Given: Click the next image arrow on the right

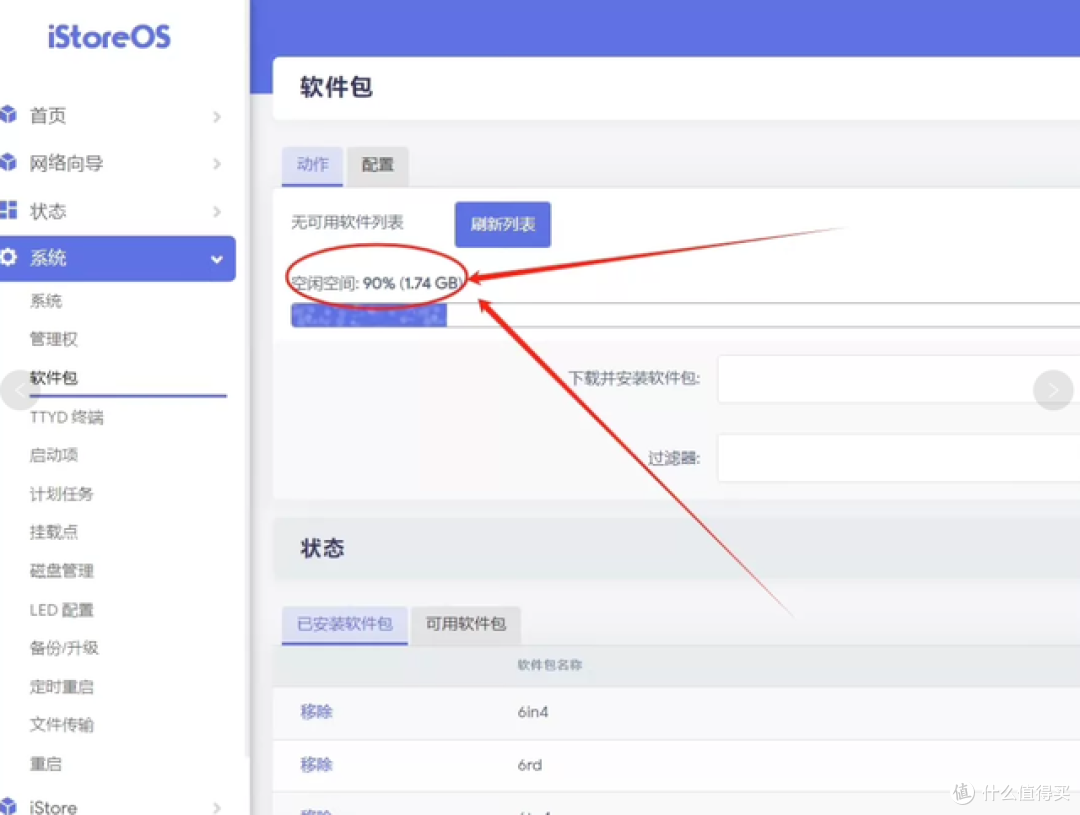Looking at the screenshot, I should (x=1053, y=390).
